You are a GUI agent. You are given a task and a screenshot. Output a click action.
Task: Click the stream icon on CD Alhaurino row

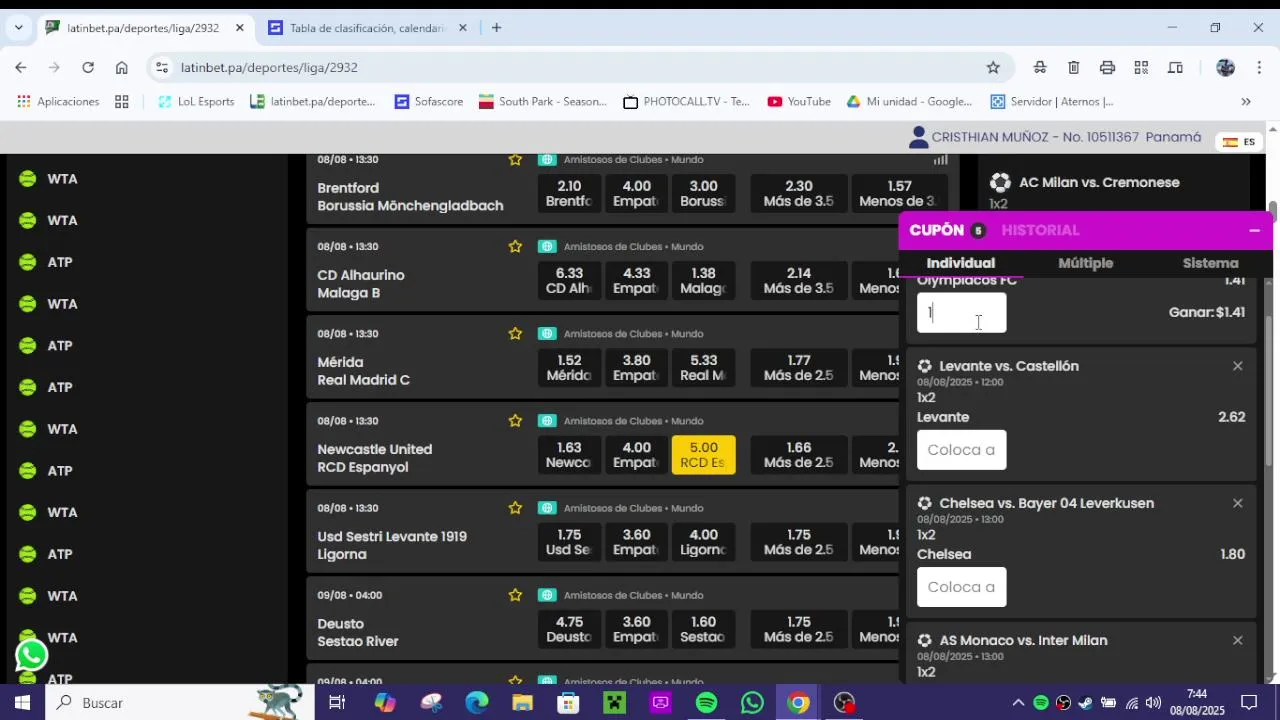546,247
